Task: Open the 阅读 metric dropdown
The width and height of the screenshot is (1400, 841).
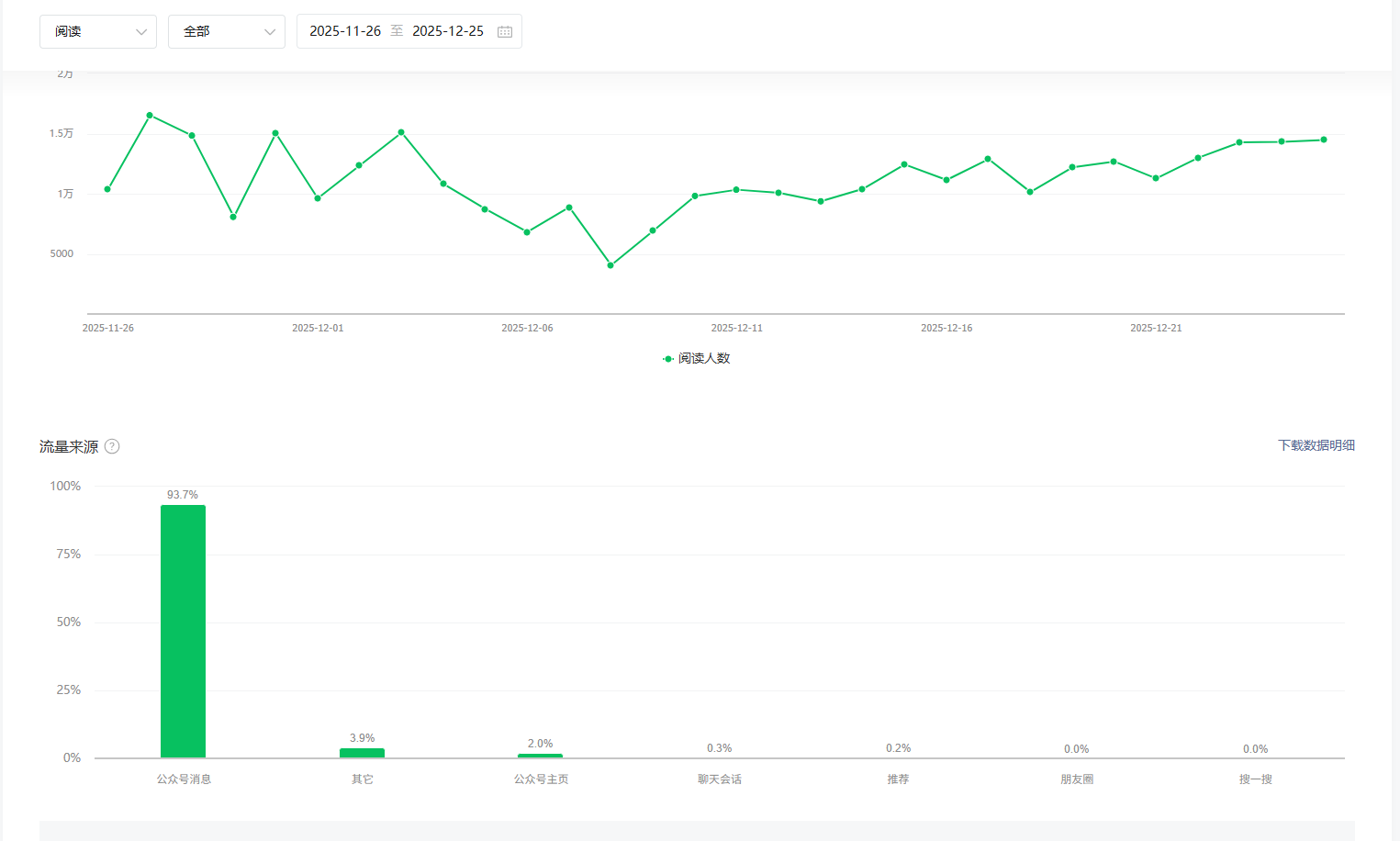Action: coord(97,31)
